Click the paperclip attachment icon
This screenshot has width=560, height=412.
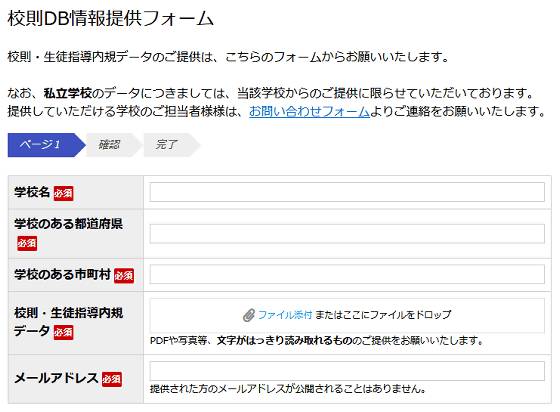[x=249, y=315]
